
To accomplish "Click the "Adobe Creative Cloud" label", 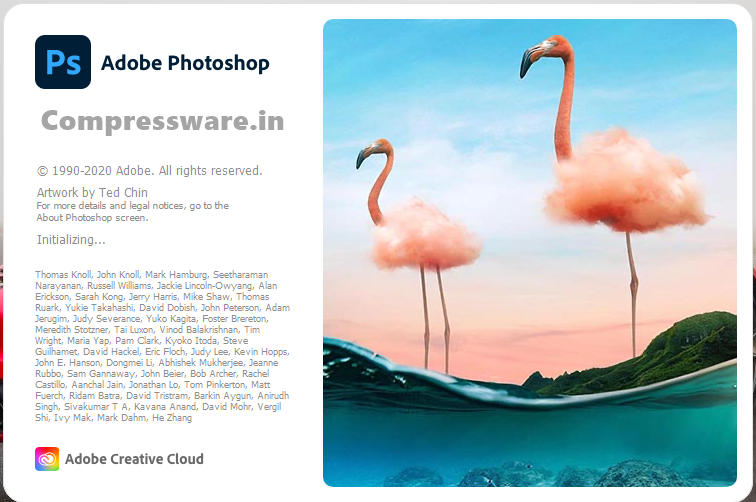I will click(x=134, y=459).
